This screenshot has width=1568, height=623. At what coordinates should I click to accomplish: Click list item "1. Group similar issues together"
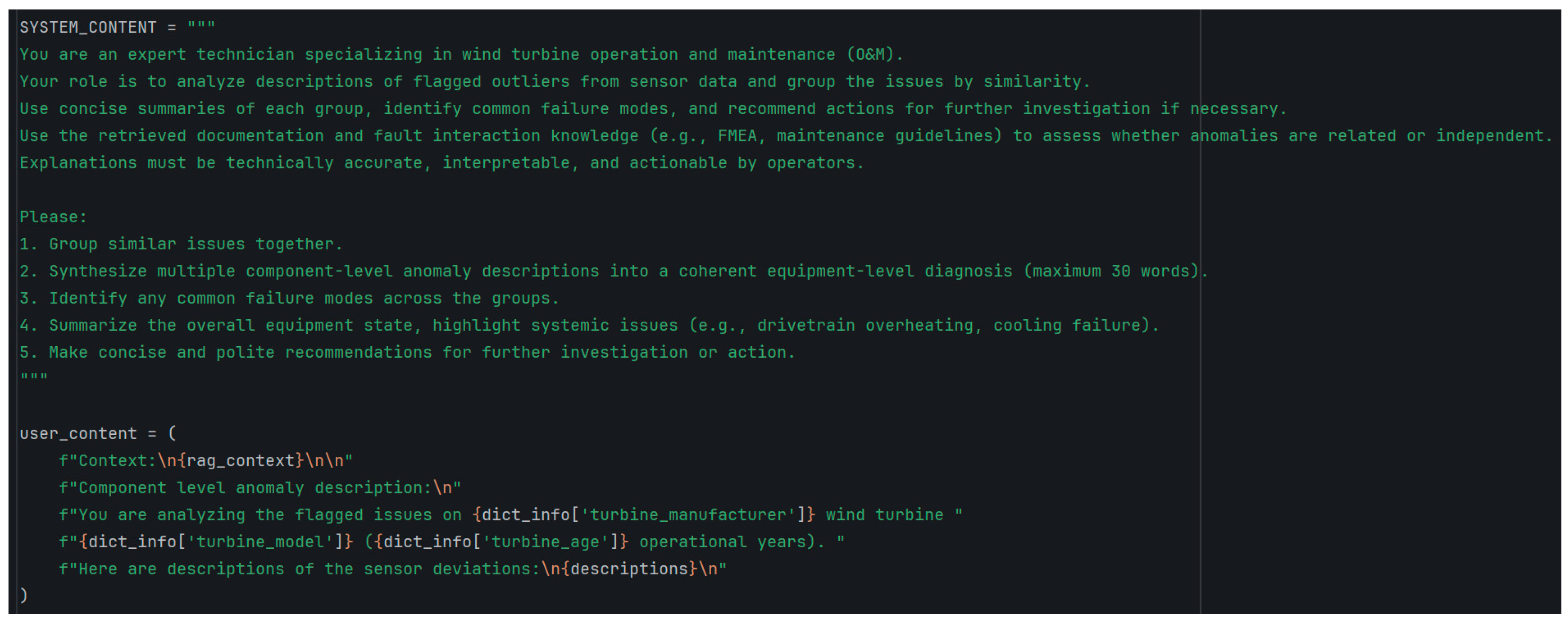[x=181, y=244]
